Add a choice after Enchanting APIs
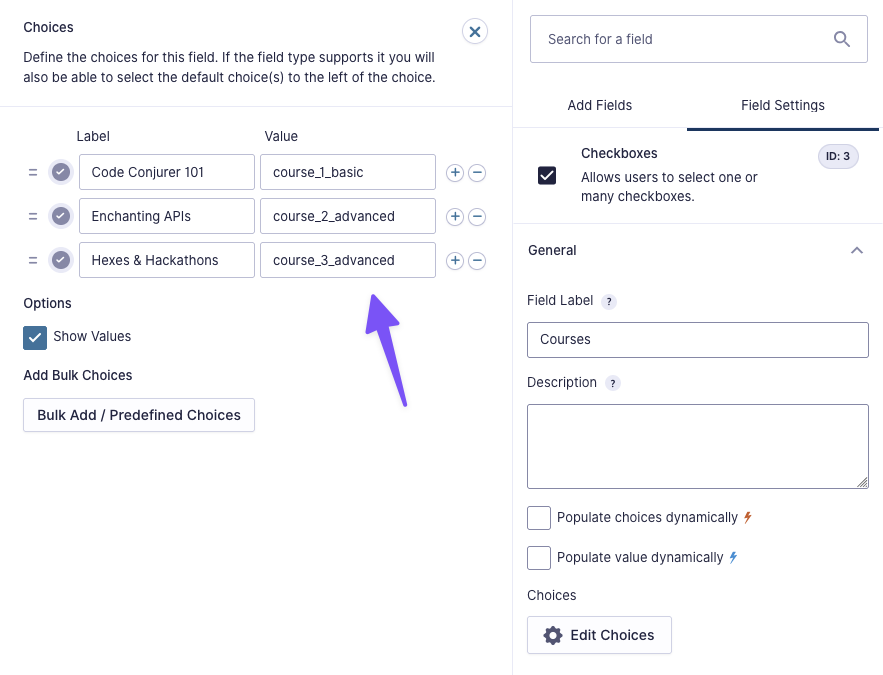 (454, 217)
